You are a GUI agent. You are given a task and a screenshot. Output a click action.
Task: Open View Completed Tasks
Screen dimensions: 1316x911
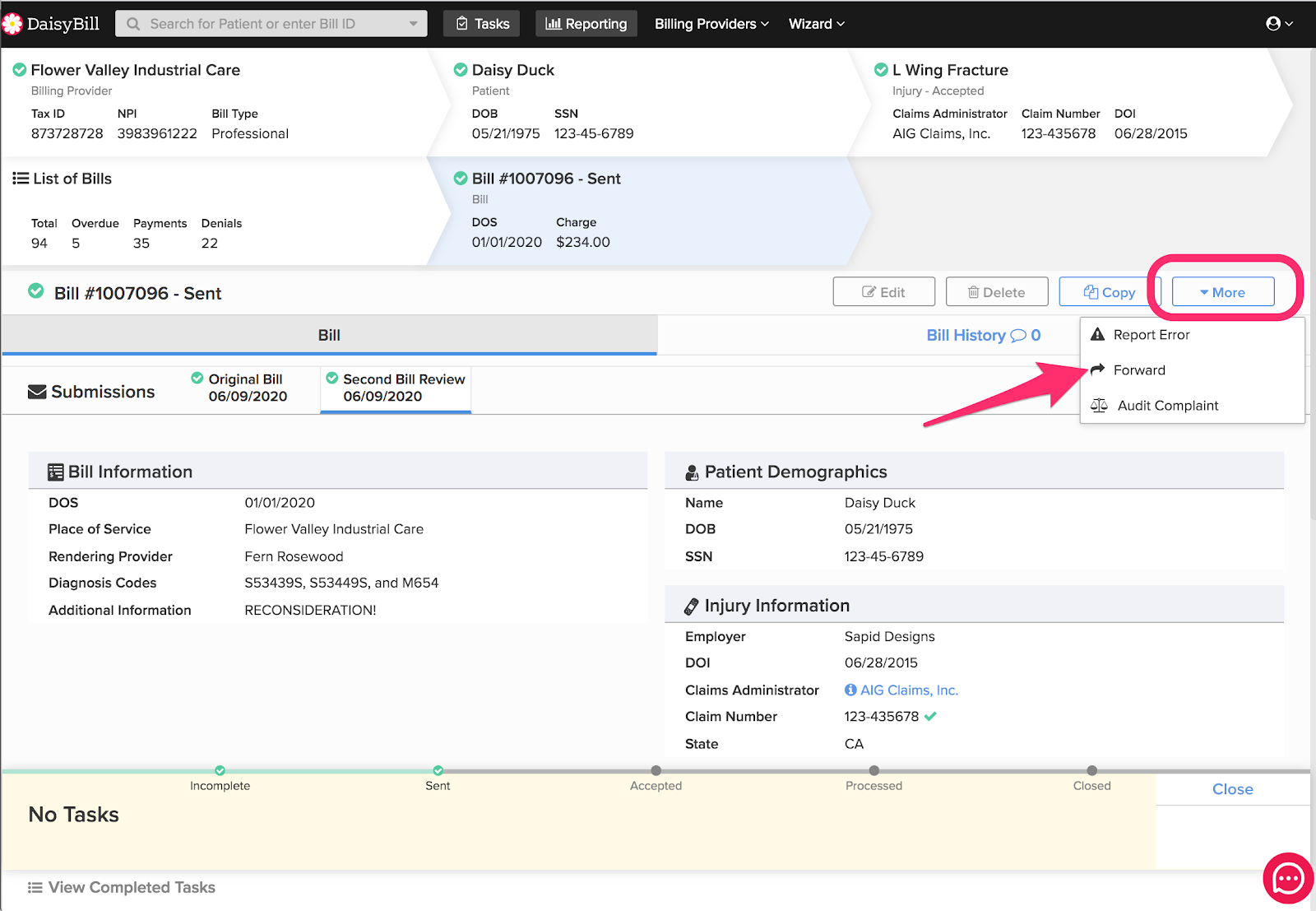[x=122, y=887]
